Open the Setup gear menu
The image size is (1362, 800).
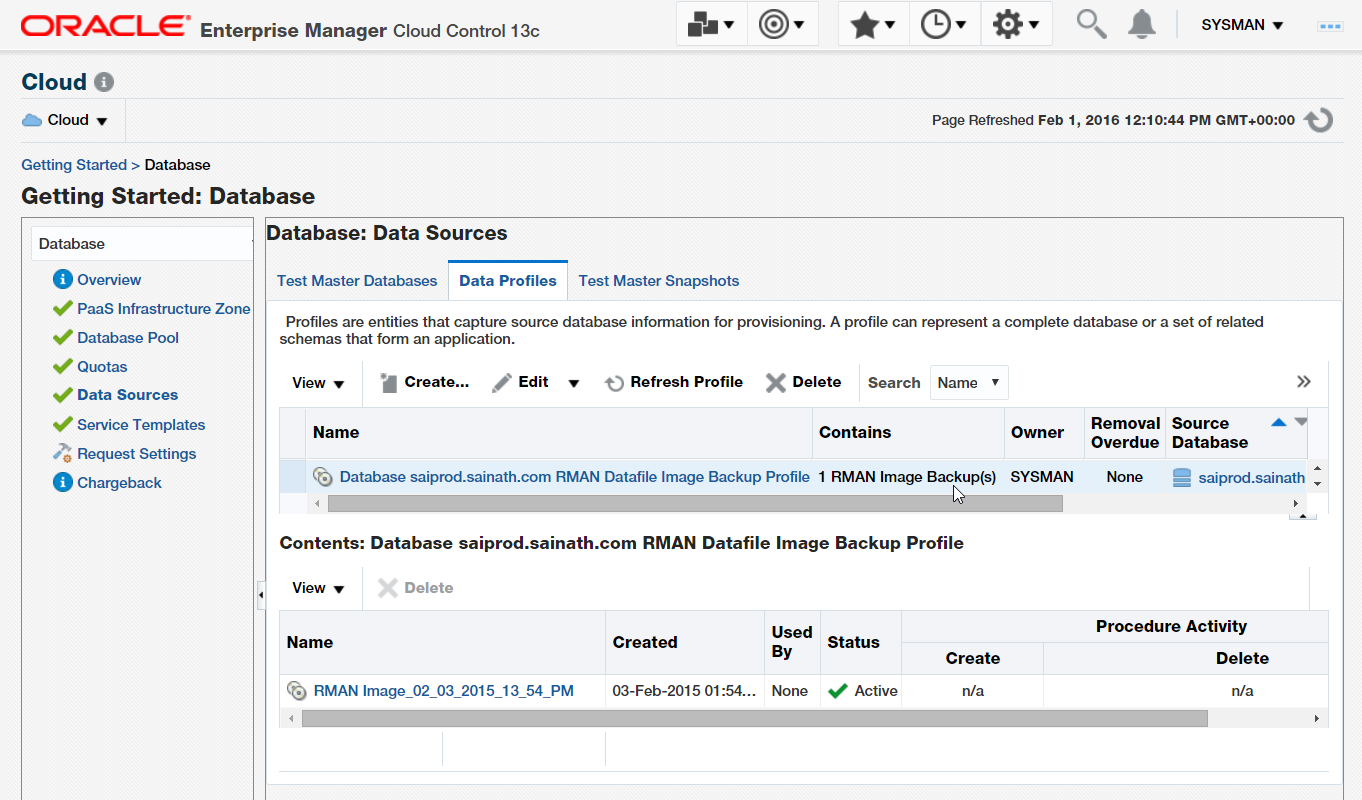pos(1016,24)
